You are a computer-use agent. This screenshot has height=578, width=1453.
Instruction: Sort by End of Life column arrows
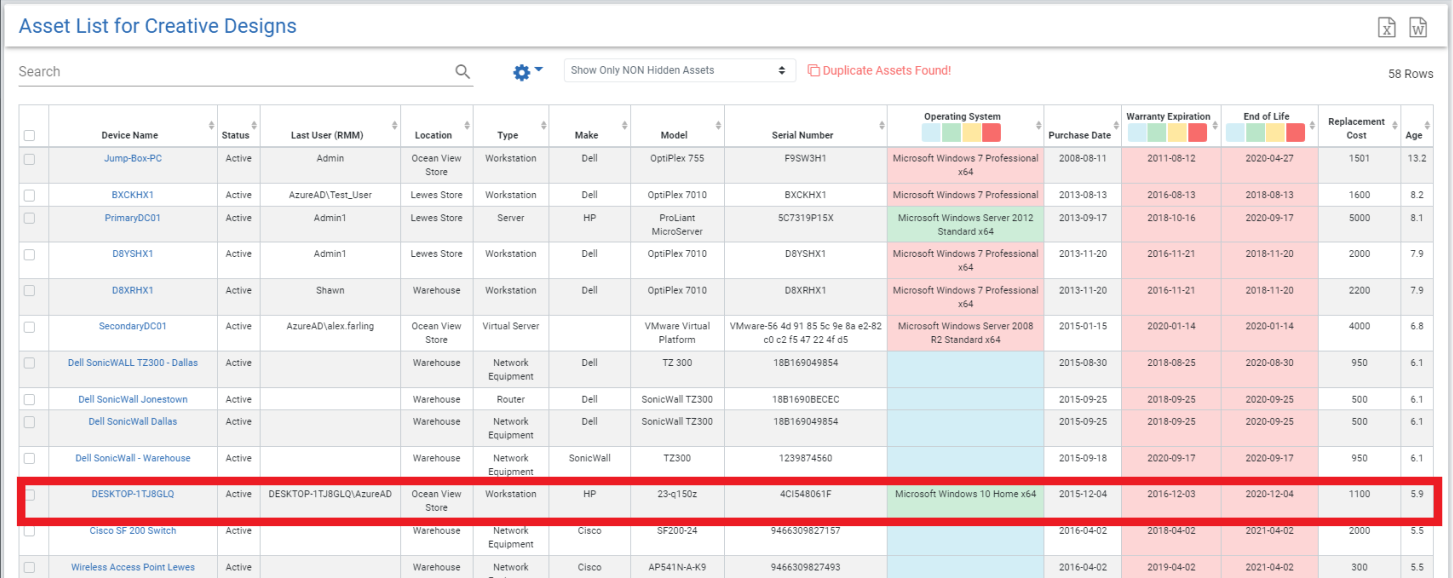click(x=1313, y=125)
